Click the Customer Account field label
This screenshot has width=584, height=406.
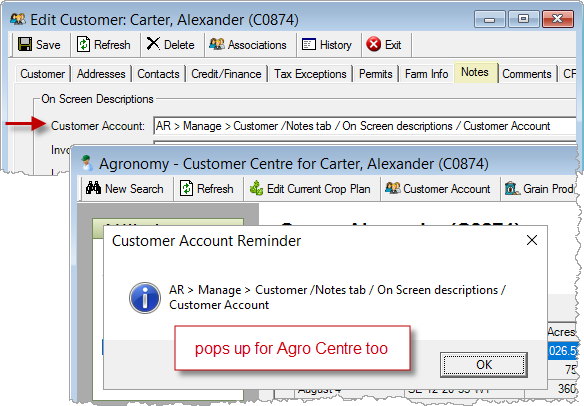pos(98,126)
